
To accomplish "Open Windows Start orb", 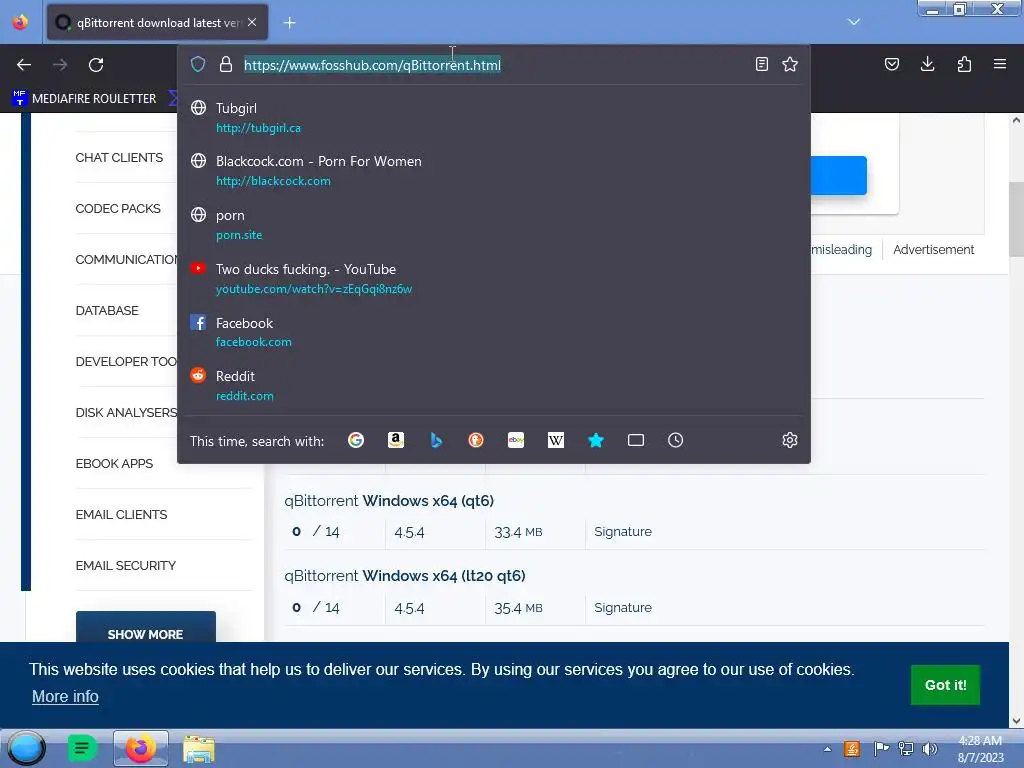I will point(27,748).
